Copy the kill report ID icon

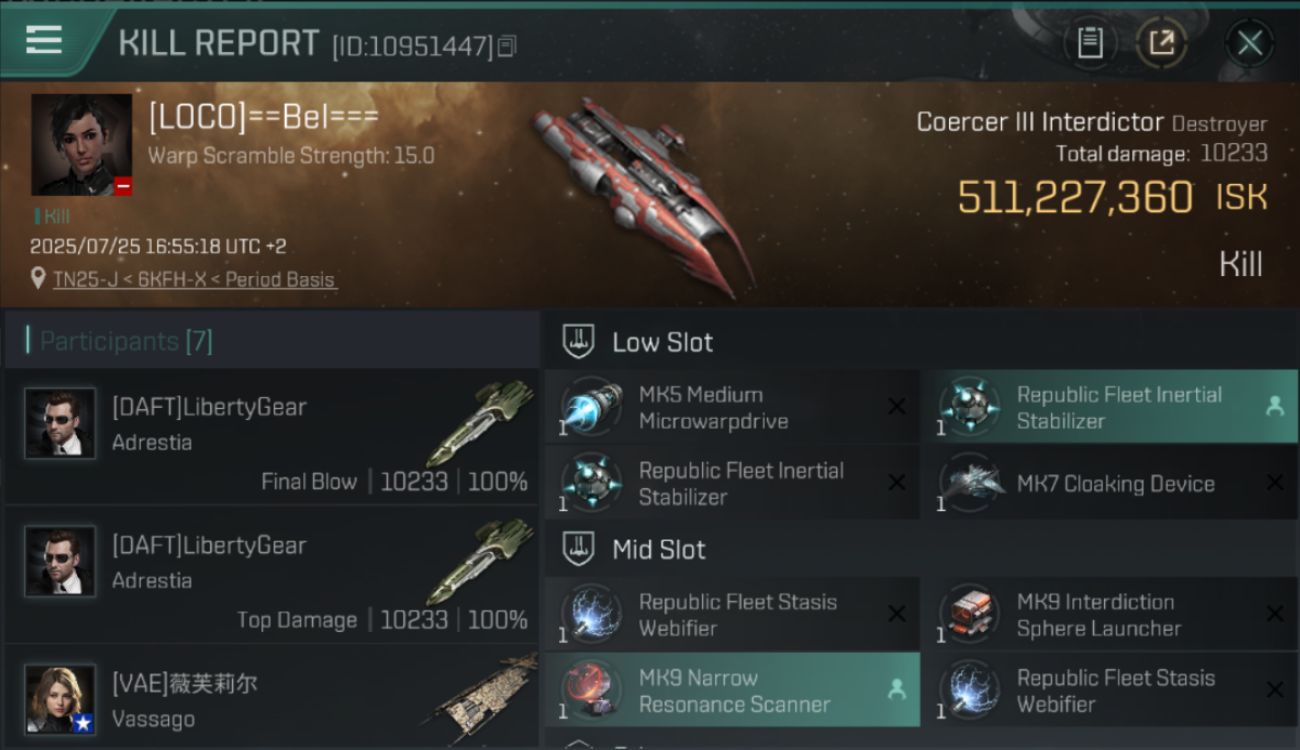pos(507,46)
